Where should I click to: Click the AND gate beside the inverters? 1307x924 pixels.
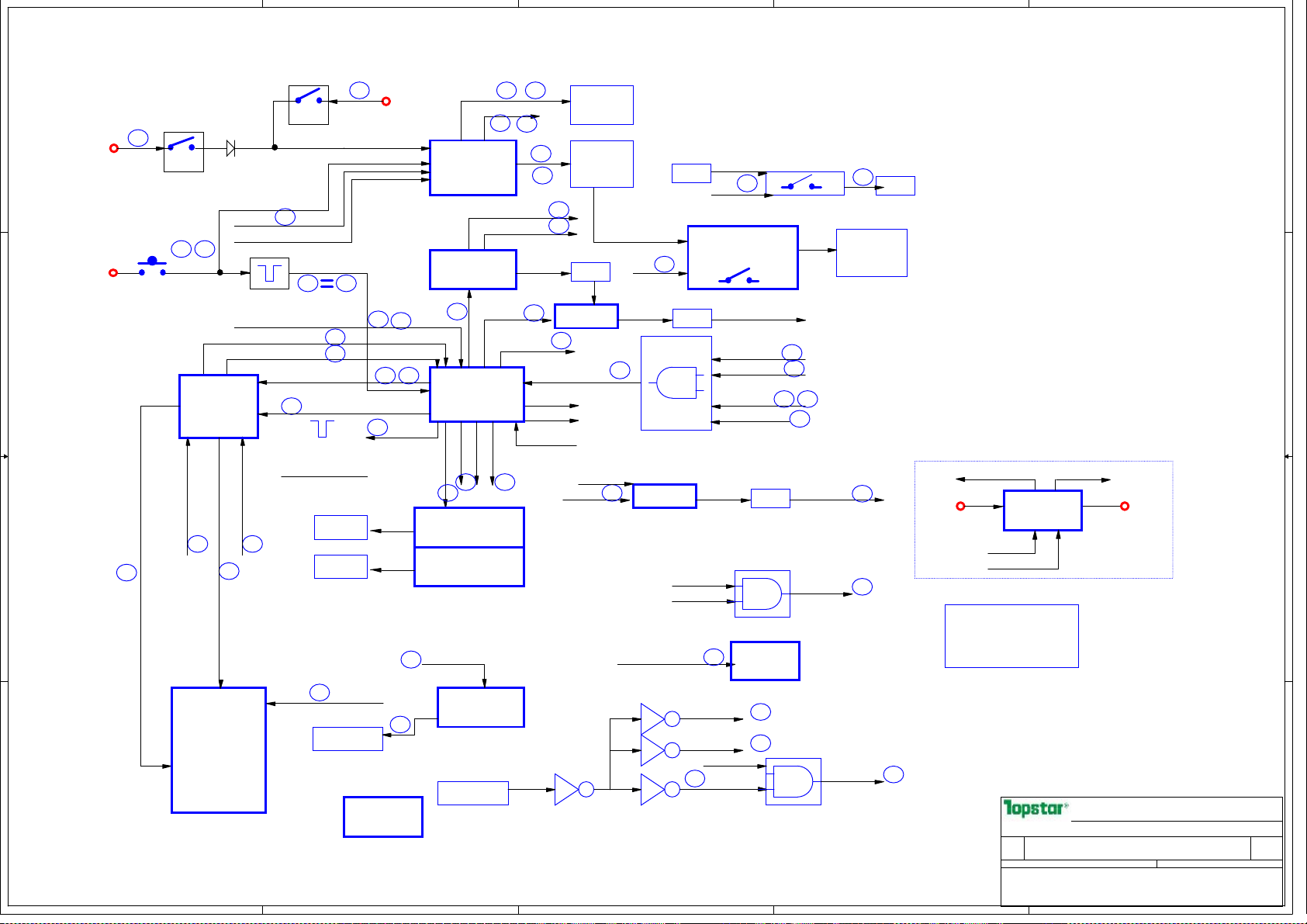pyautogui.click(x=793, y=782)
